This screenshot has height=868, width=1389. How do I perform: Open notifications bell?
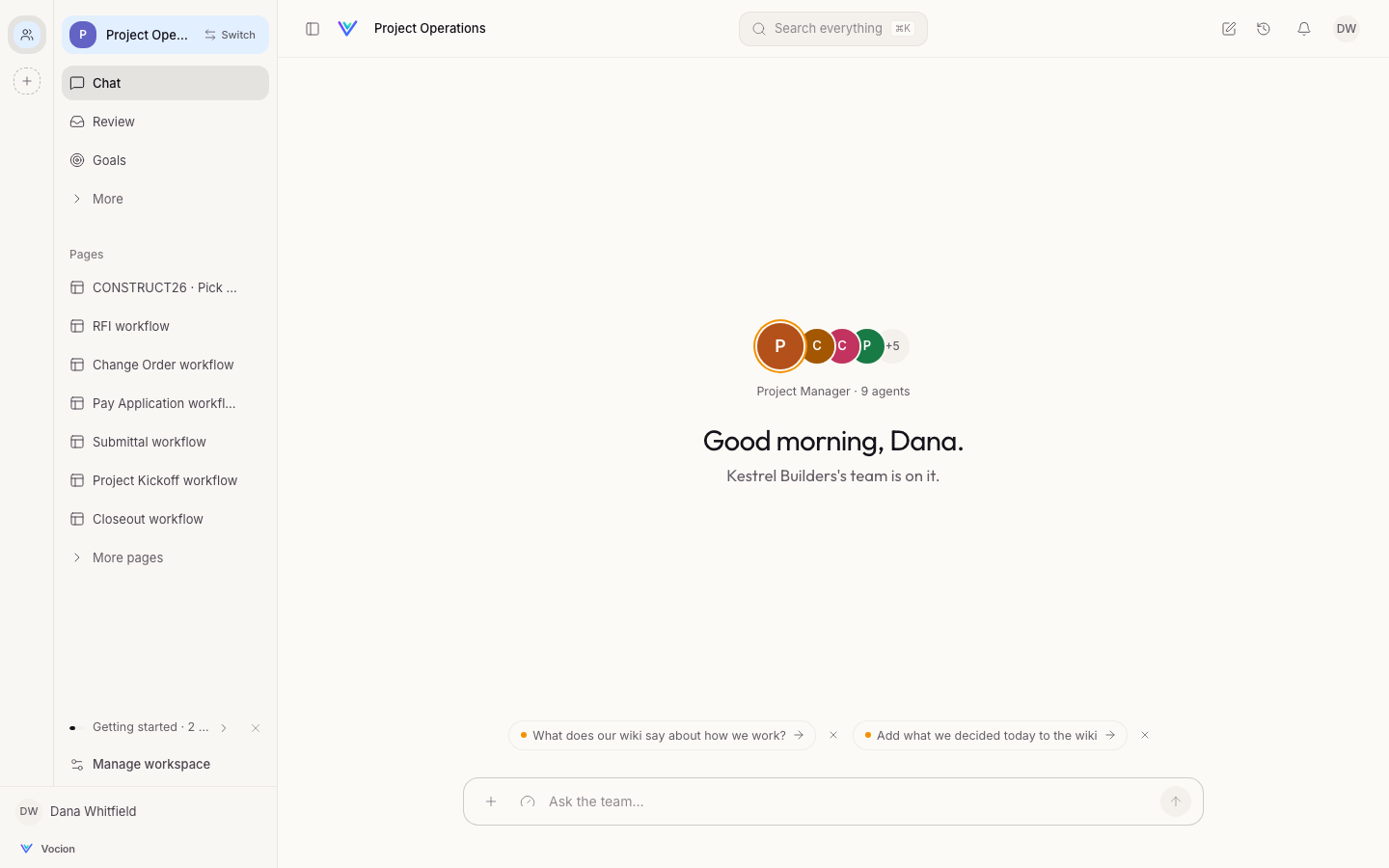[x=1304, y=29]
